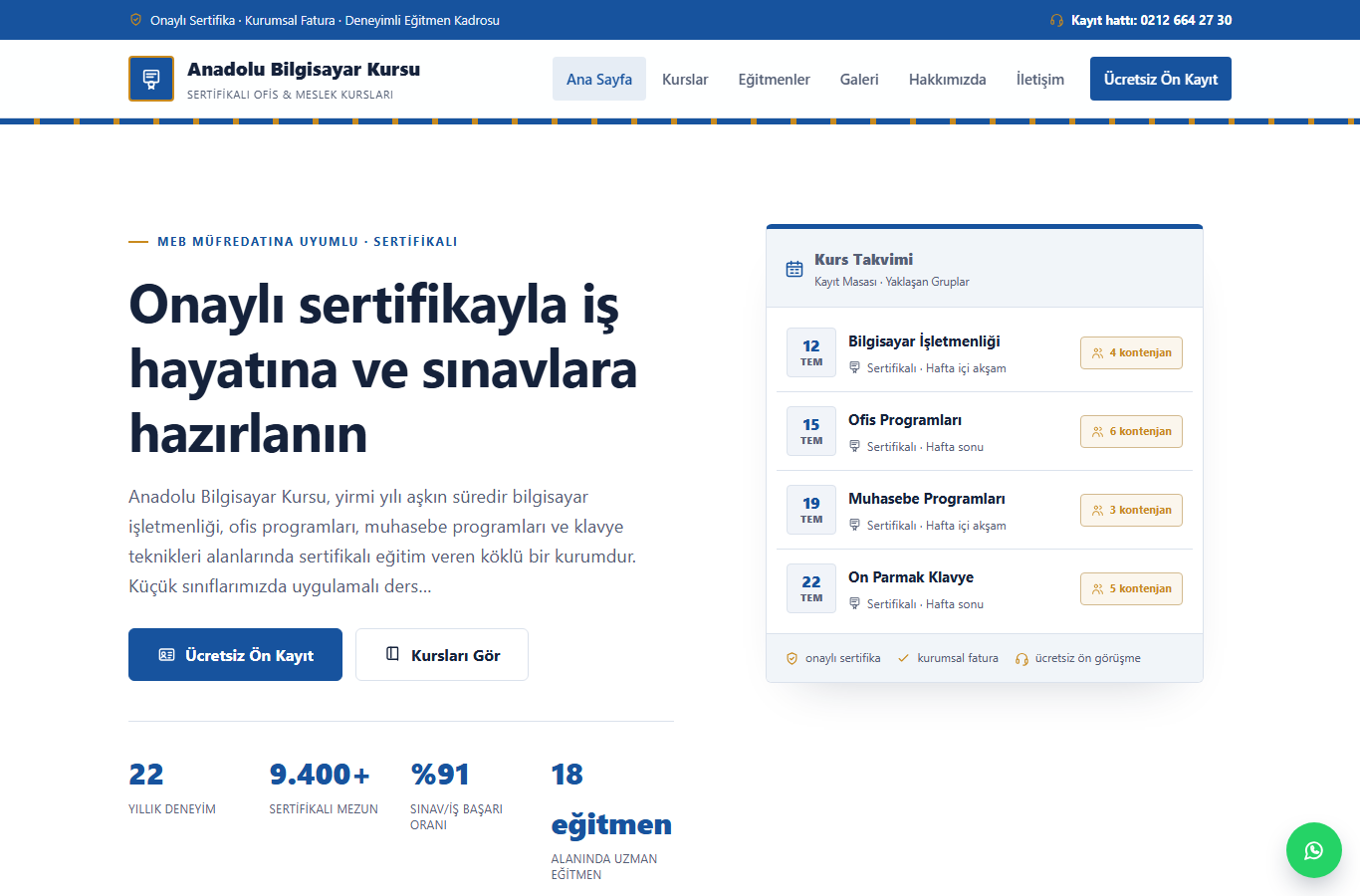This screenshot has width=1360, height=896.
Task: Click the Anadolu Bilgisayar Kursu logo icon
Action: (151, 79)
